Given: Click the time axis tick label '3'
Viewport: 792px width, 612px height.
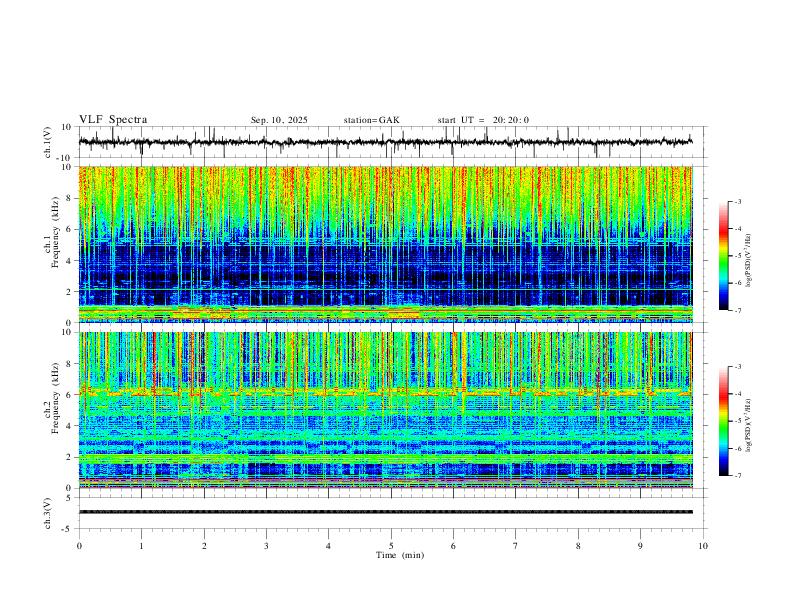Looking at the screenshot, I should [x=266, y=546].
